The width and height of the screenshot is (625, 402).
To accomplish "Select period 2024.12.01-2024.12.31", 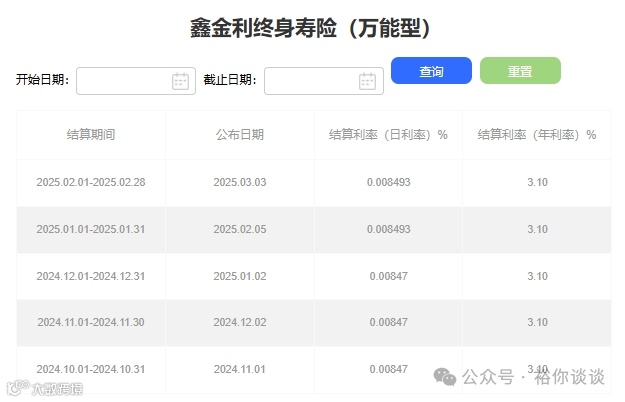I will tap(91, 276).
